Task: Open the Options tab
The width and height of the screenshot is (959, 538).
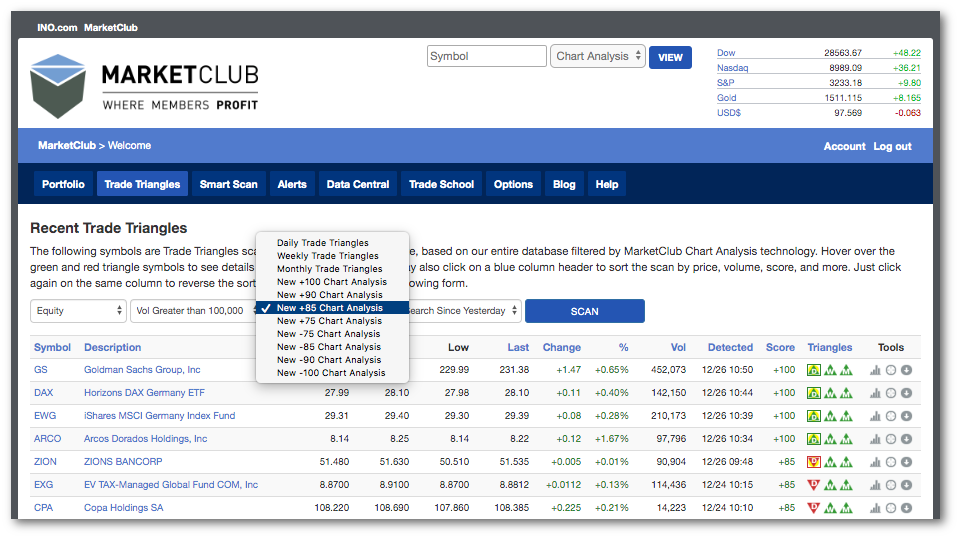Action: coord(513,184)
